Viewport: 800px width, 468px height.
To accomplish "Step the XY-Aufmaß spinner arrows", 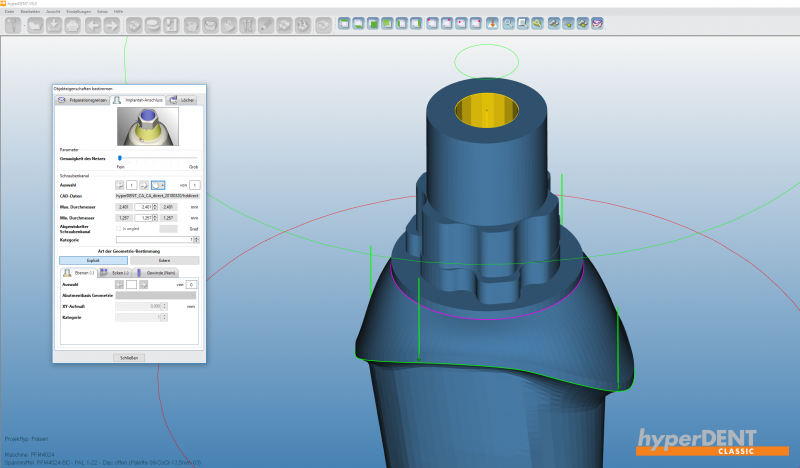I will tap(164, 306).
